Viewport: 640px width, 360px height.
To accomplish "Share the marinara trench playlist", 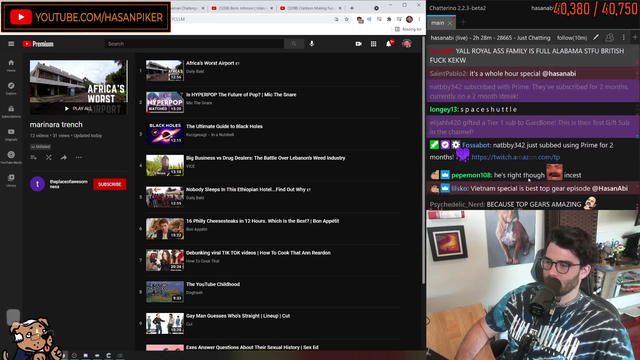I will [x=64, y=158].
